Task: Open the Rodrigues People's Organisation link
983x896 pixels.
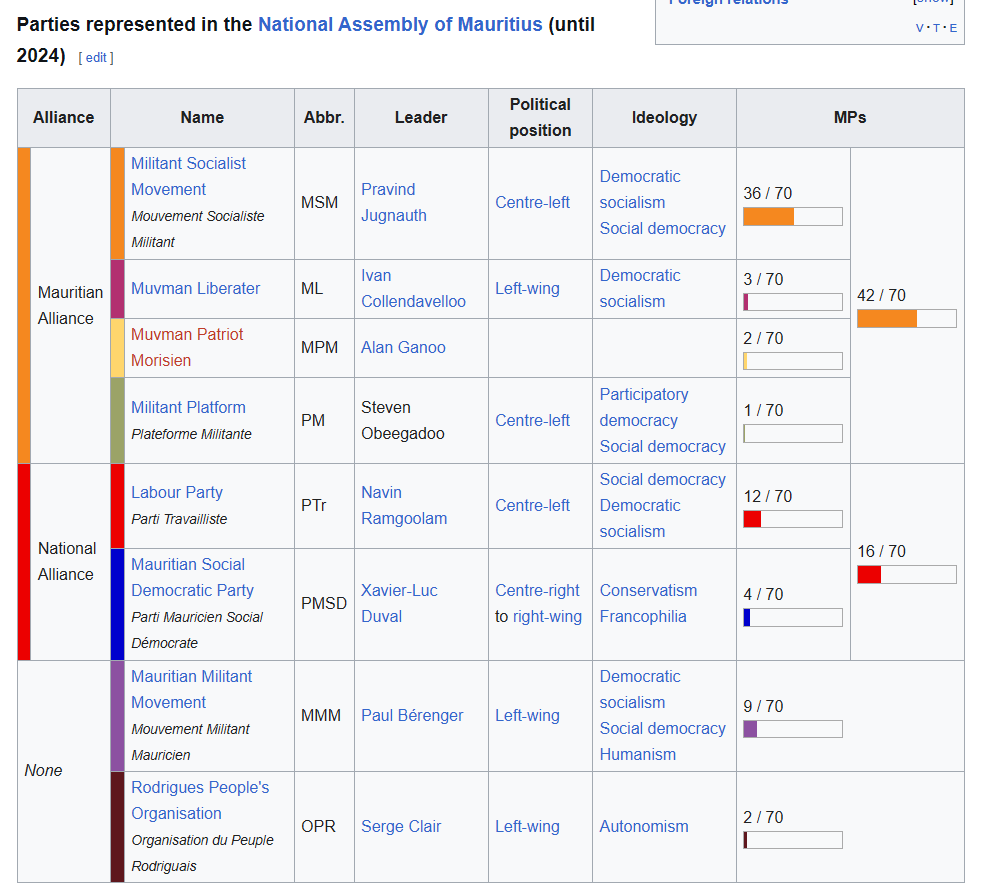Action: (x=199, y=800)
